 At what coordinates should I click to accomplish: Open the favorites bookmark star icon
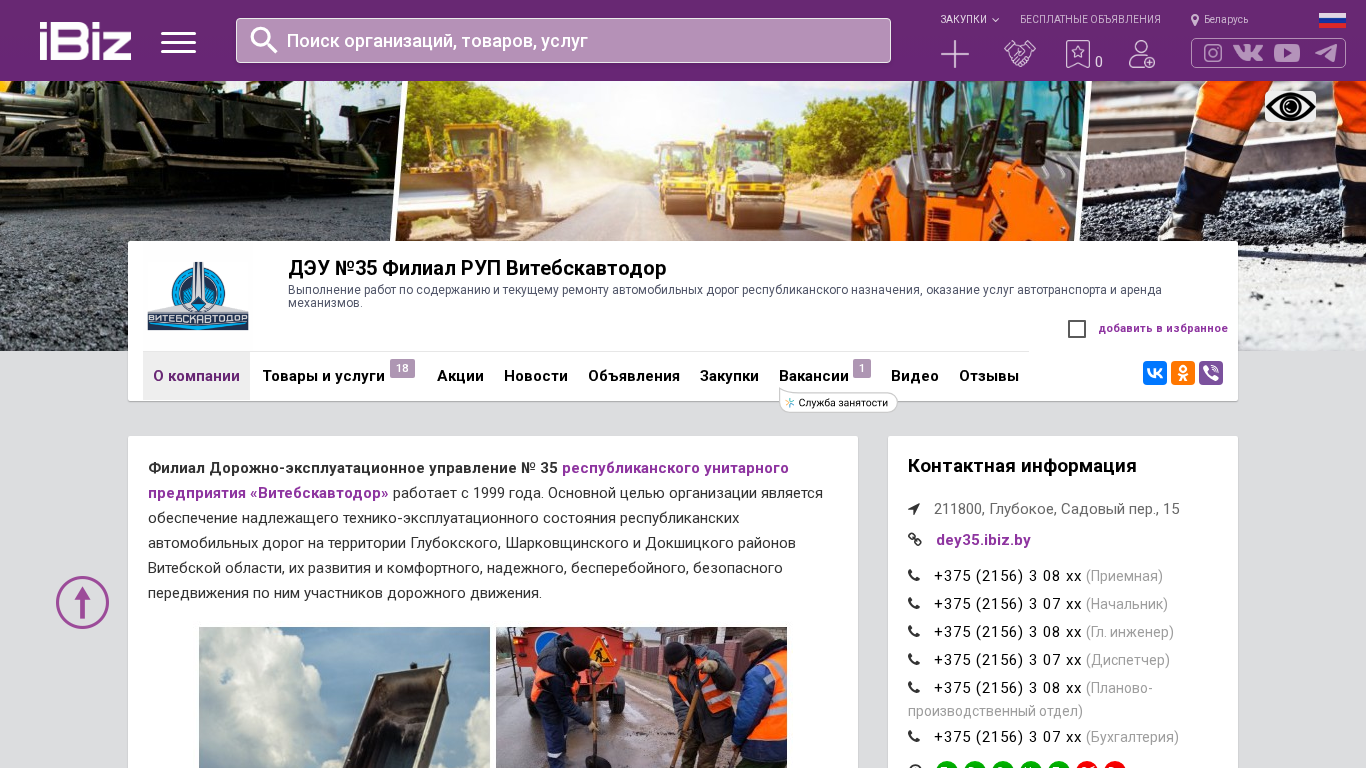pos(1077,54)
